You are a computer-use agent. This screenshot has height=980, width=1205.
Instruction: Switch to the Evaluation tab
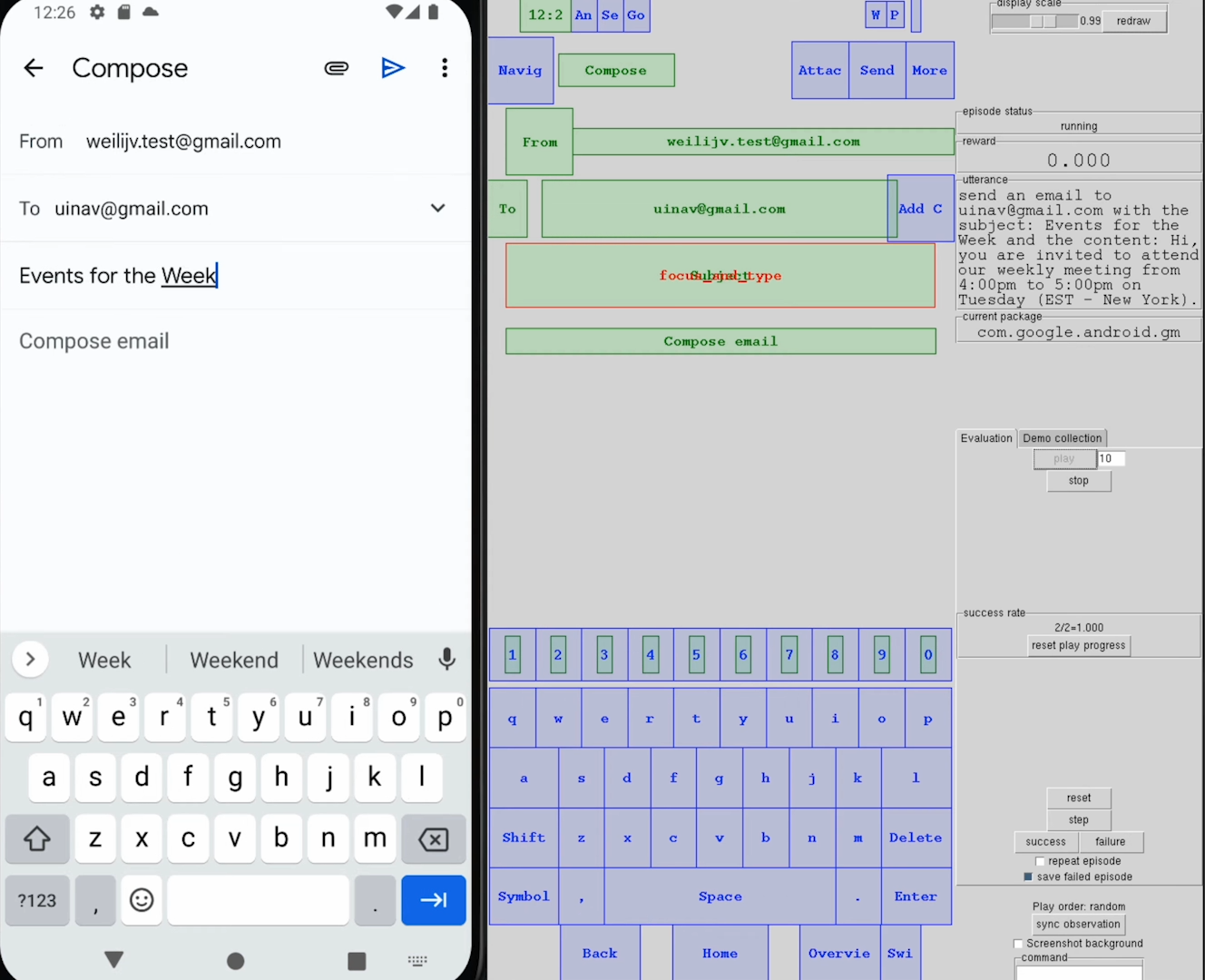coord(986,438)
